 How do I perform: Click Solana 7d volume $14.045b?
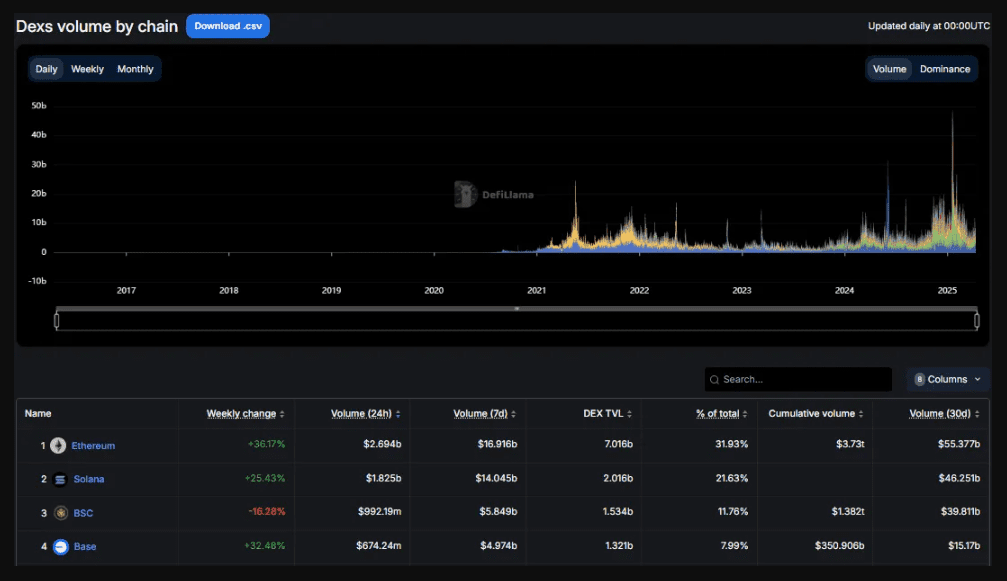(496, 479)
